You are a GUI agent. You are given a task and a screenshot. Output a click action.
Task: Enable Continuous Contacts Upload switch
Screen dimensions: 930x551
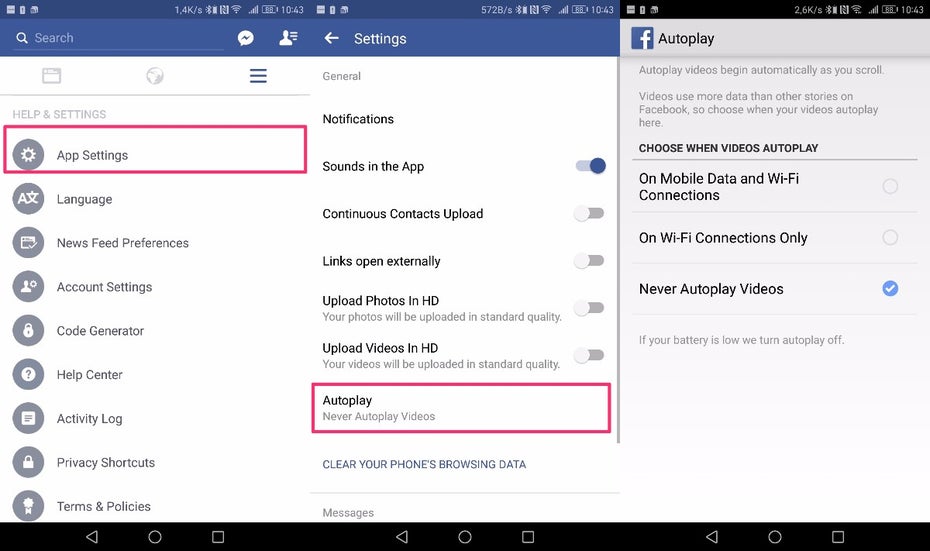(x=589, y=214)
